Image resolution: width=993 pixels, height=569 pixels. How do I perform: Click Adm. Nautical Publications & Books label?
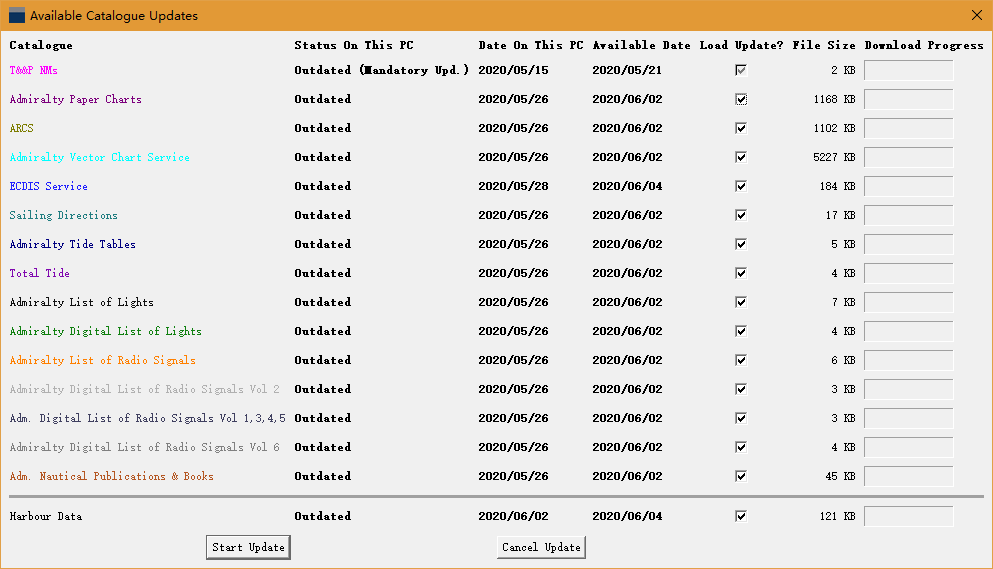pyautogui.click(x=111, y=476)
